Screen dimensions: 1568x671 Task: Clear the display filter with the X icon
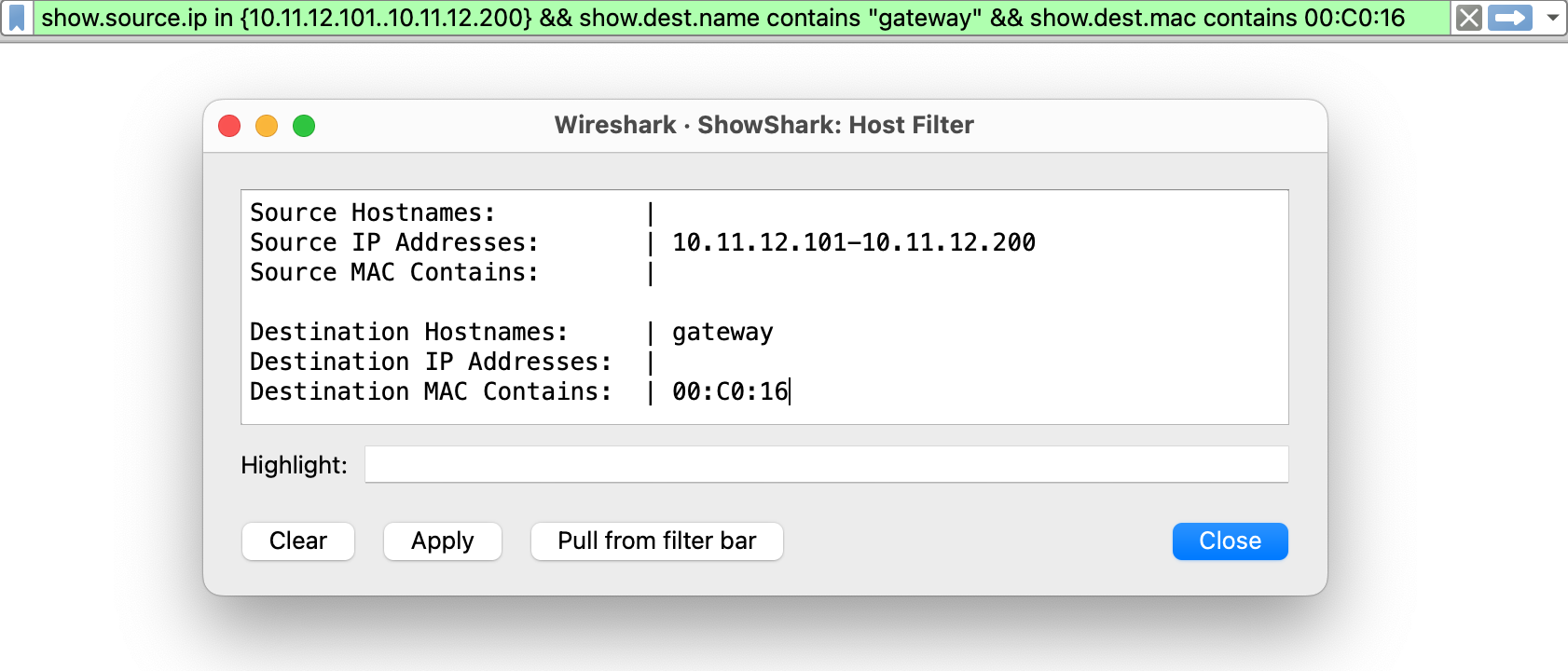click(1469, 18)
